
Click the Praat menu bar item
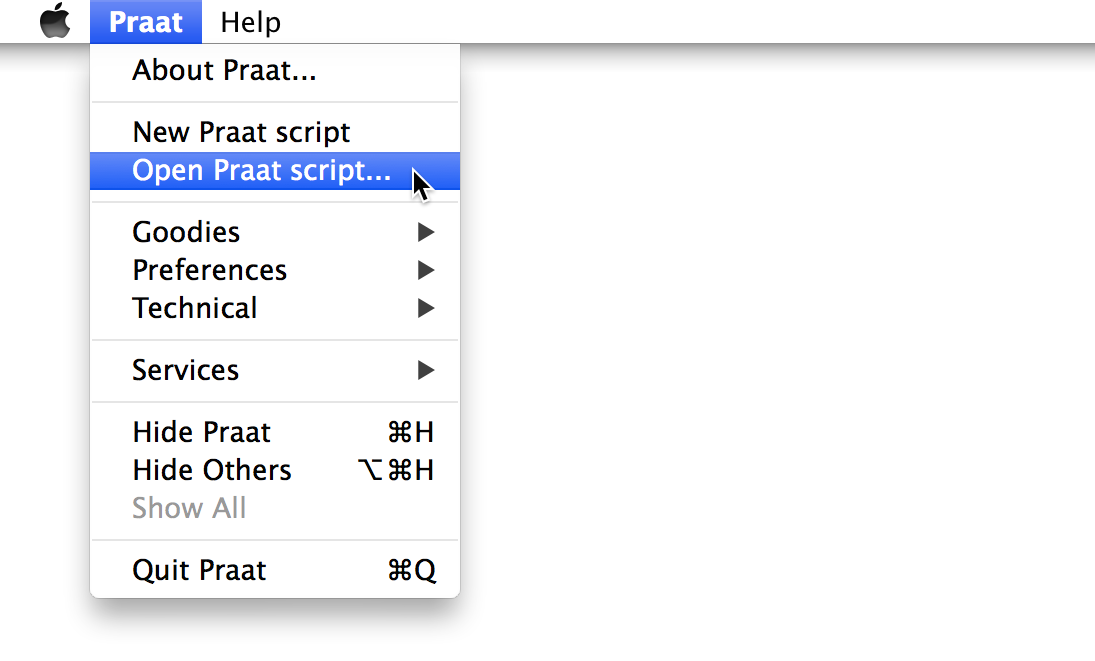click(x=146, y=21)
